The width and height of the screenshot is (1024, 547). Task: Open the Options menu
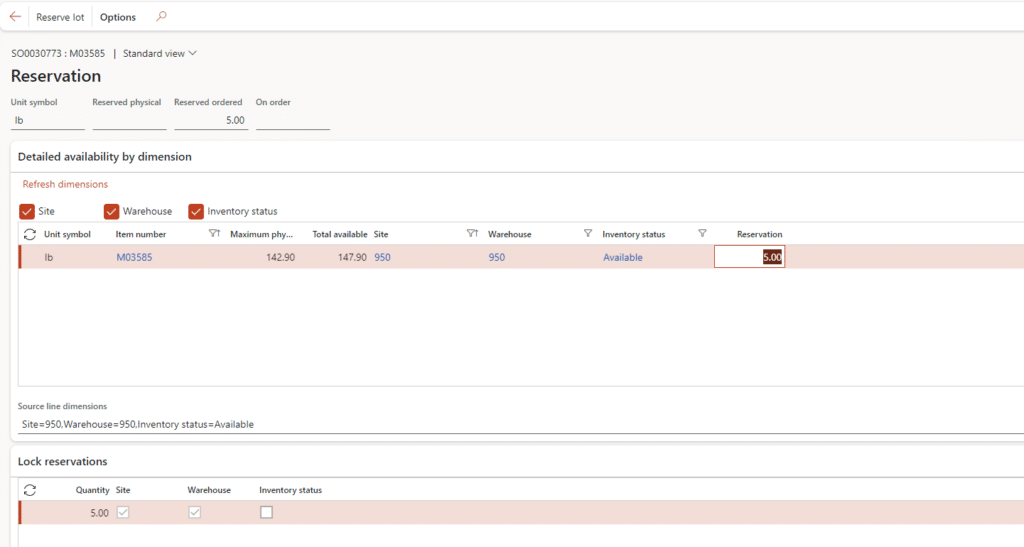(118, 17)
